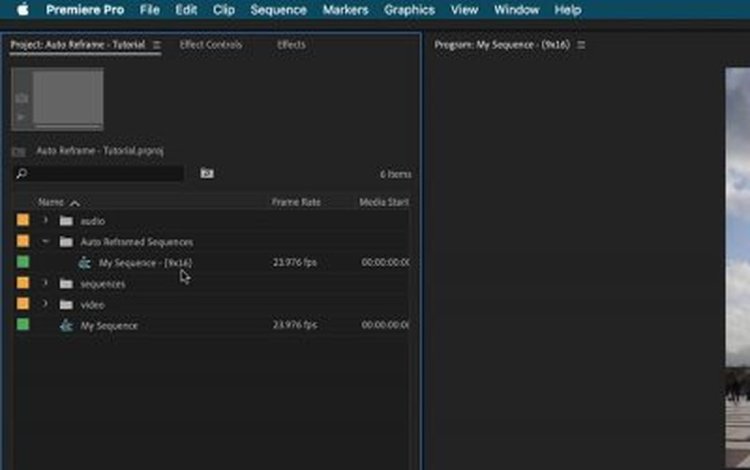750x470 pixels.
Task: Click orange label swatch for video bin
Action: [22, 304]
